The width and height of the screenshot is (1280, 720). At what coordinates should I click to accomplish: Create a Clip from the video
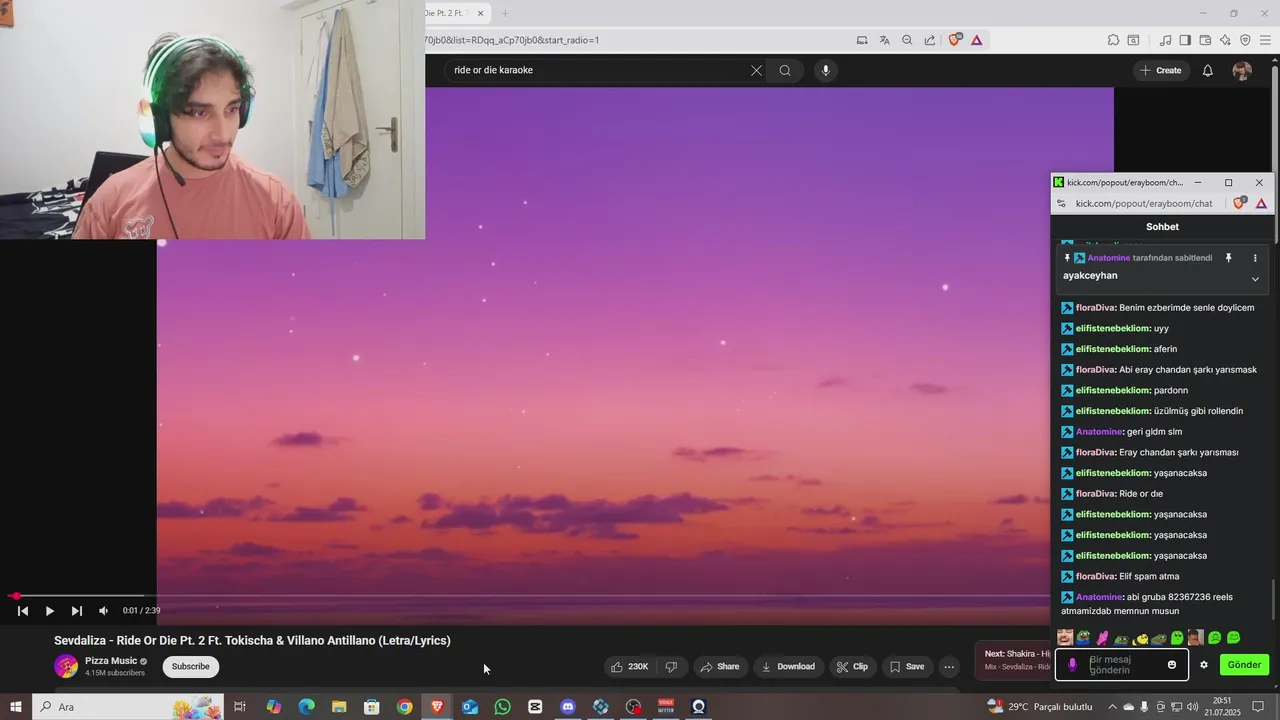[x=852, y=667]
